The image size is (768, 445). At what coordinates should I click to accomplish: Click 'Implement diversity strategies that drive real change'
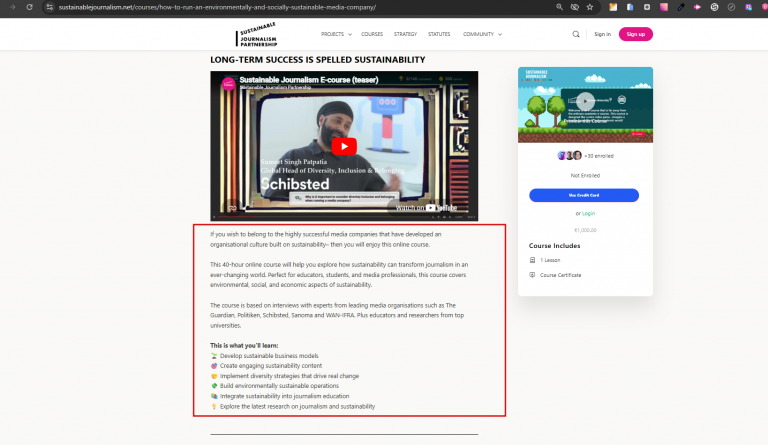pyautogui.click(x=289, y=376)
